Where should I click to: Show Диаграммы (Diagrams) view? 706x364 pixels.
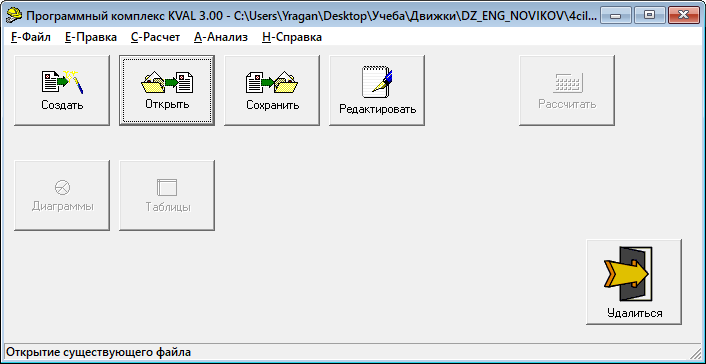pyautogui.click(x=62, y=196)
